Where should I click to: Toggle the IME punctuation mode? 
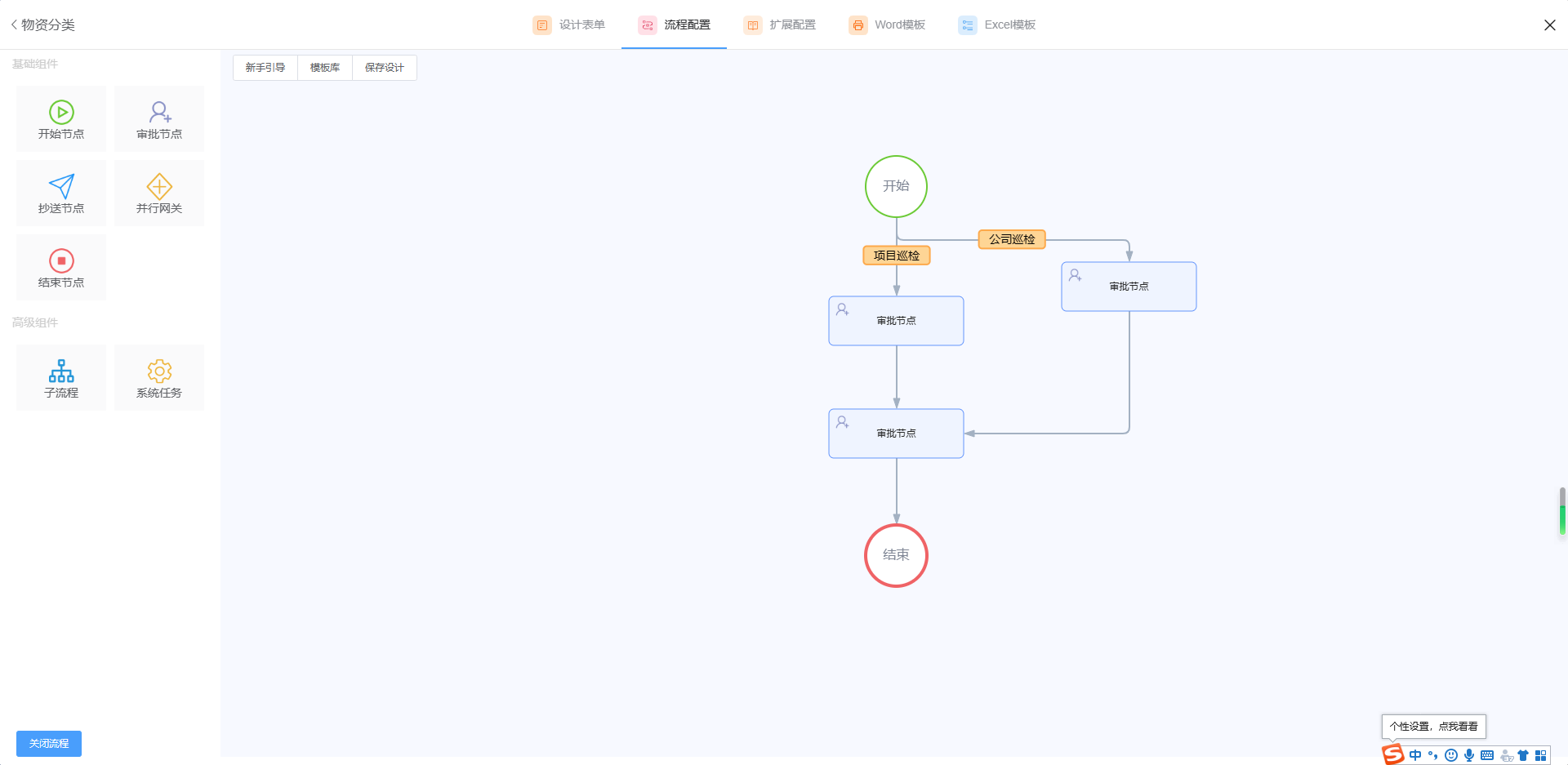tap(1432, 755)
